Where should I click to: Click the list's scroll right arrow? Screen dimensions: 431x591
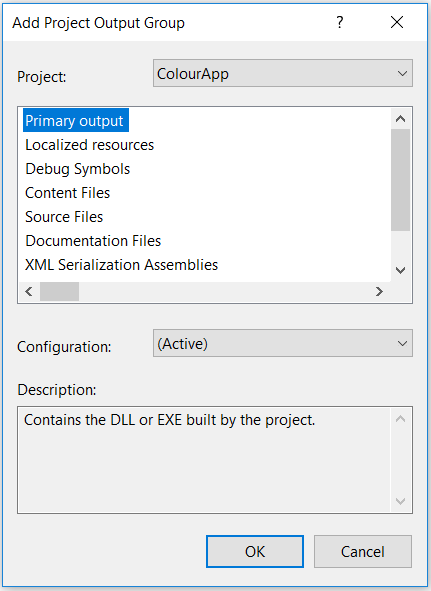pos(379,291)
